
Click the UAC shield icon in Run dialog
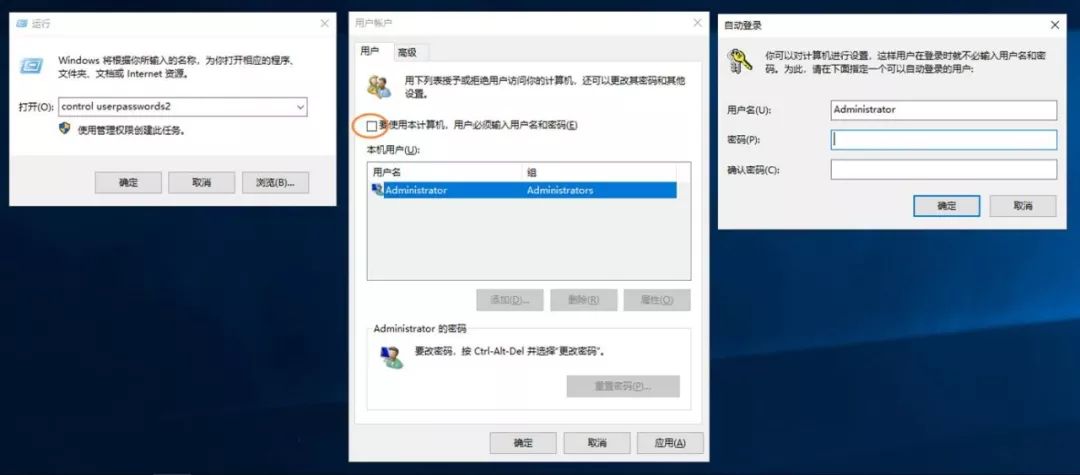pos(64,129)
